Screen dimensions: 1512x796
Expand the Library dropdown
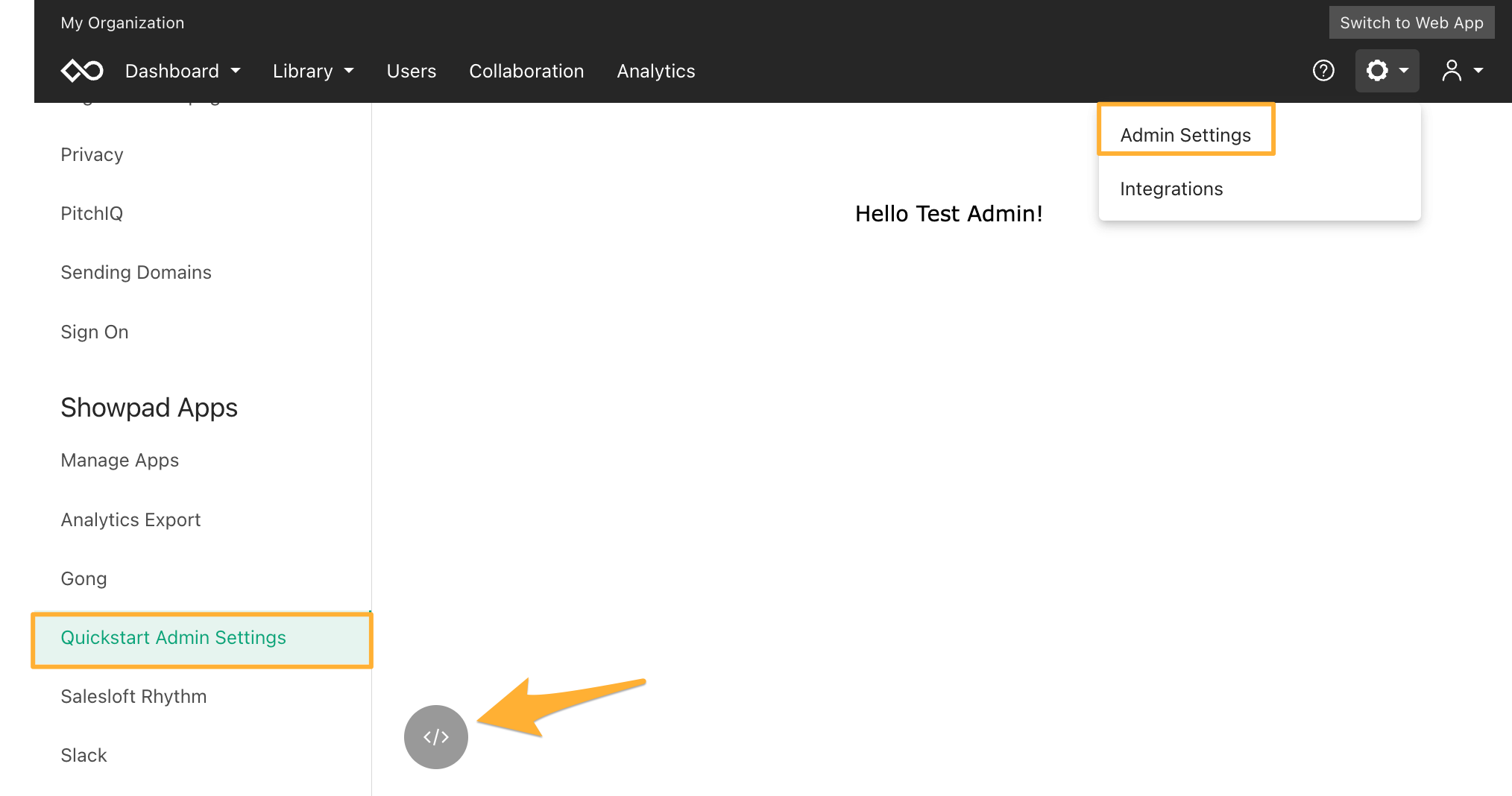pos(313,71)
